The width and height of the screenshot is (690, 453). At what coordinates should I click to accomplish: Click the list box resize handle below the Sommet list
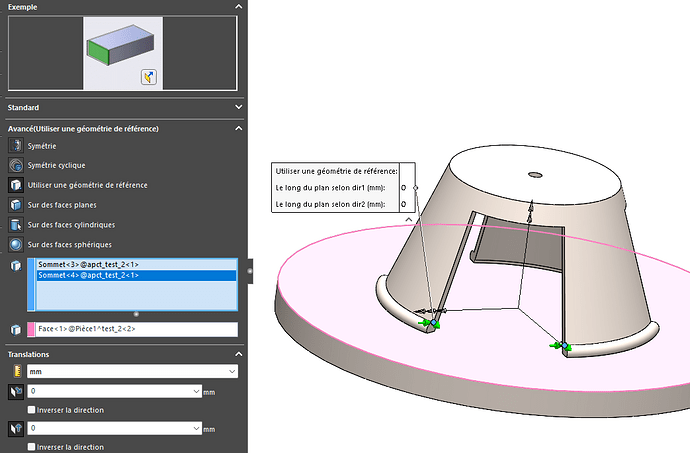click(x=136, y=314)
